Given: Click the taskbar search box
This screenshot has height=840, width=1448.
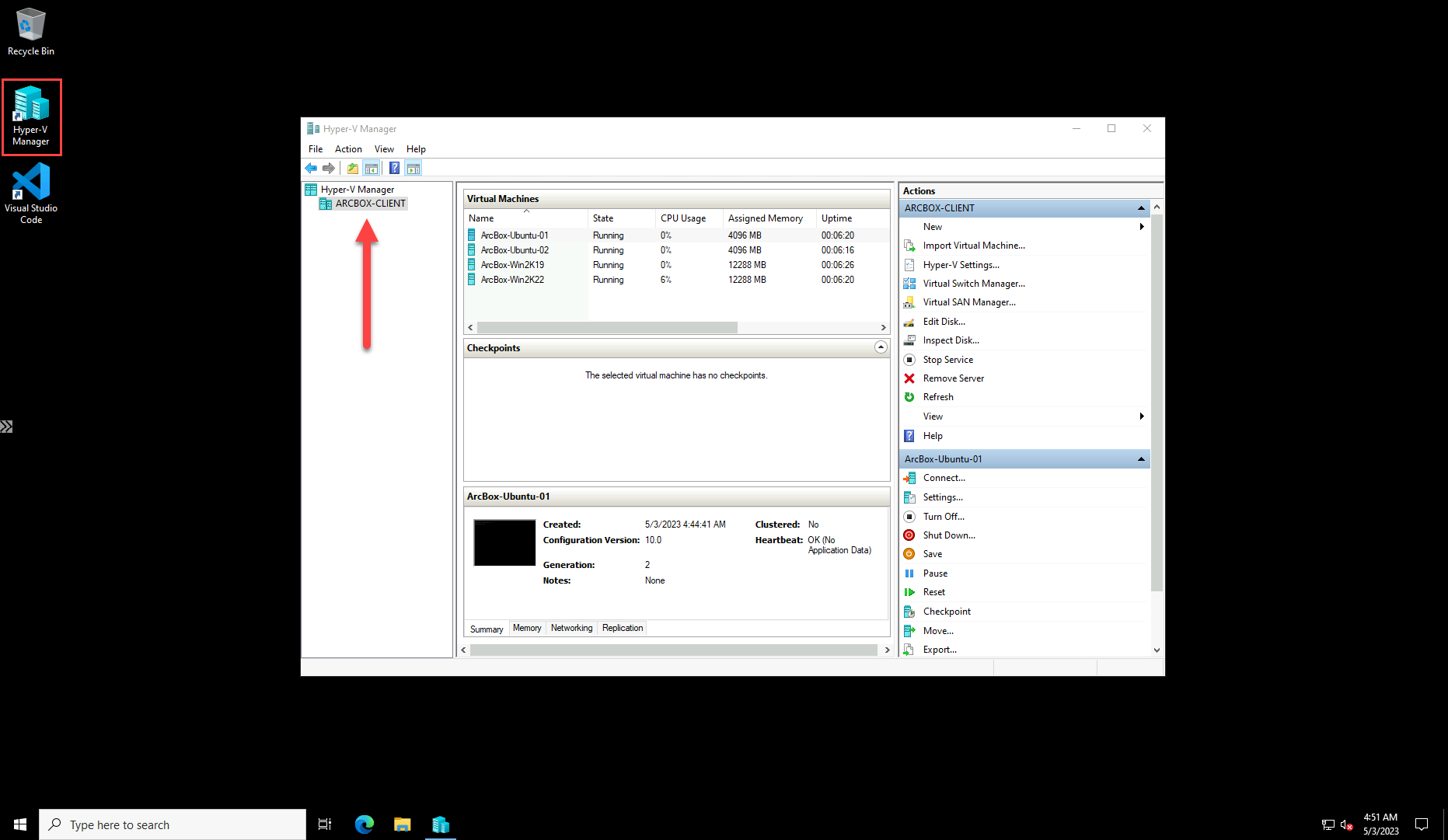Looking at the screenshot, I should tap(173, 824).
